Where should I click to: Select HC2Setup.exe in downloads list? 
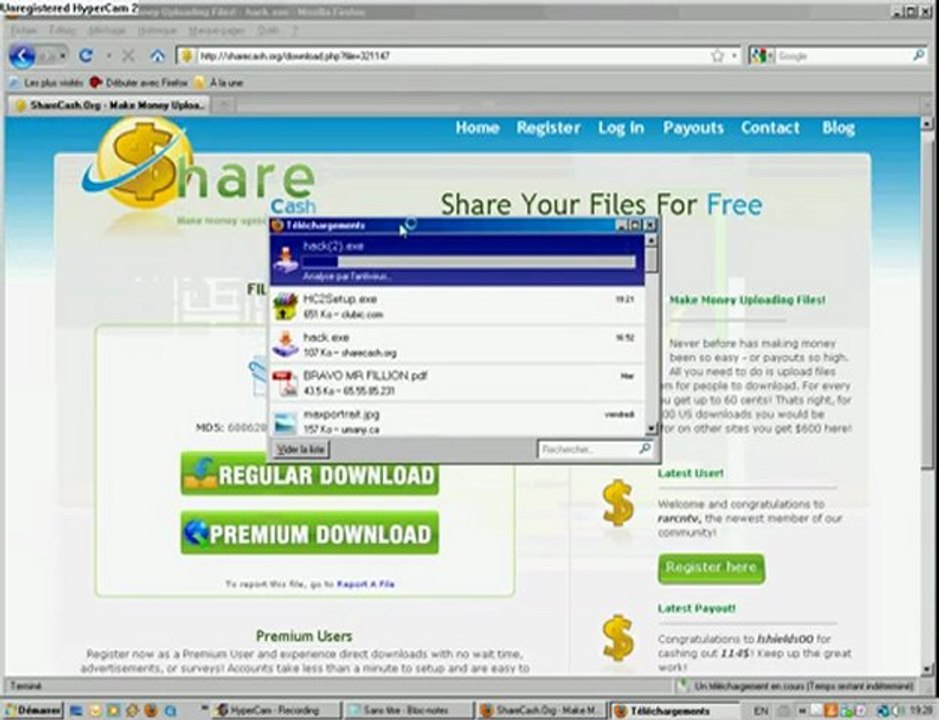[458, 305]
